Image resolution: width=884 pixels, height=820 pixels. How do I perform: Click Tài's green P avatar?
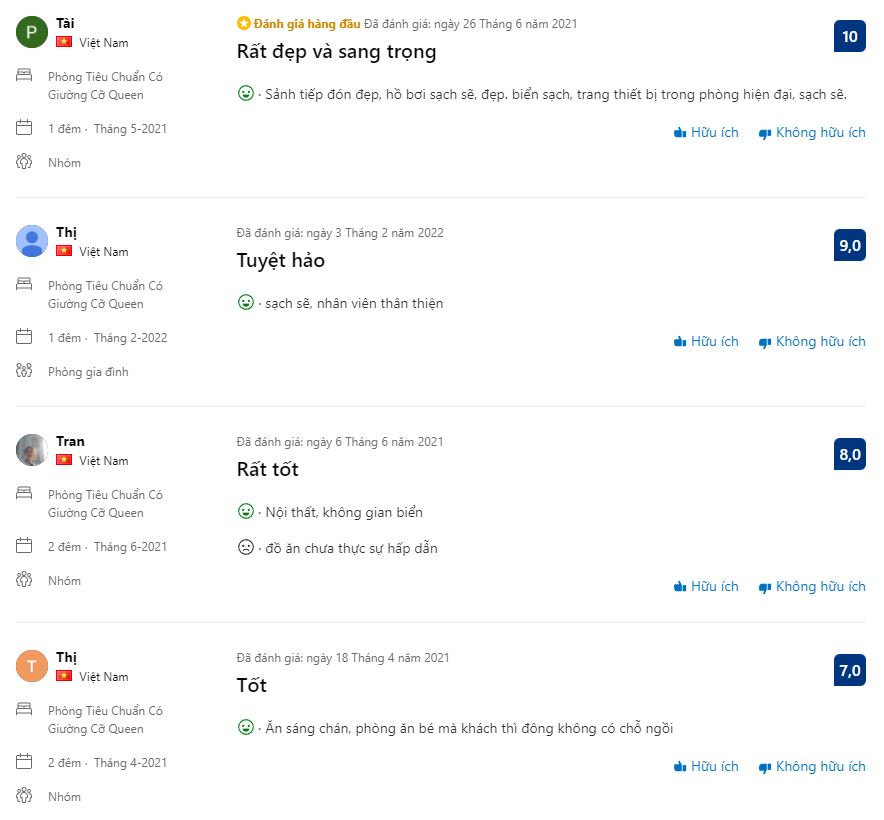(x=32, y=32)
